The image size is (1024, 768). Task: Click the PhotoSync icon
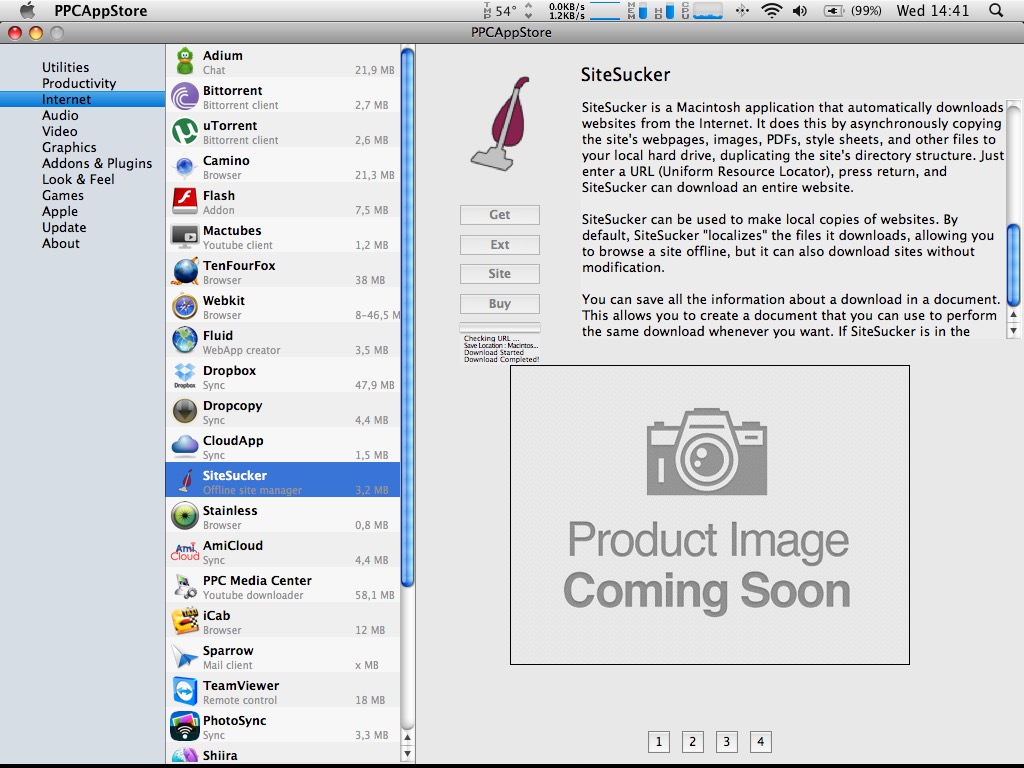(x=185, y=726)
